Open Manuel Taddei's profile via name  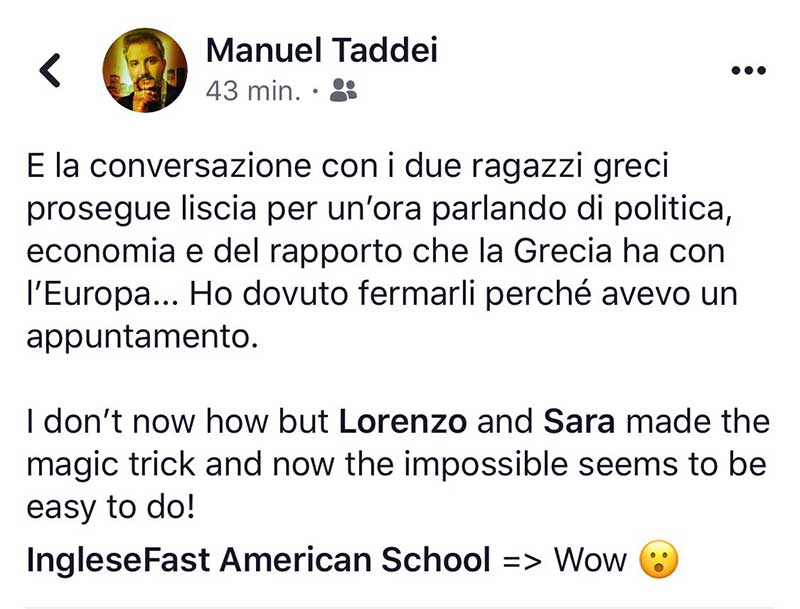pyautogui.click(x=321, y=49)
